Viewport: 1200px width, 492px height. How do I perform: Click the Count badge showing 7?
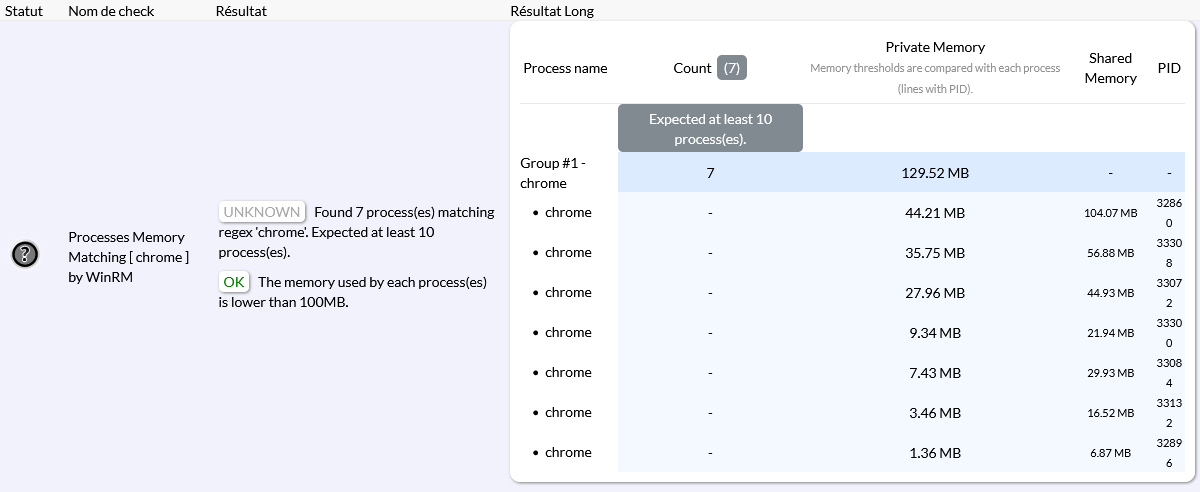732,68
